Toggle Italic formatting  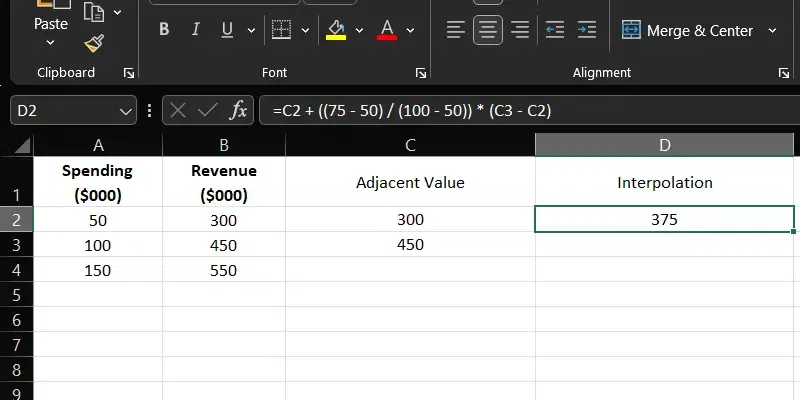pos(195,30)
